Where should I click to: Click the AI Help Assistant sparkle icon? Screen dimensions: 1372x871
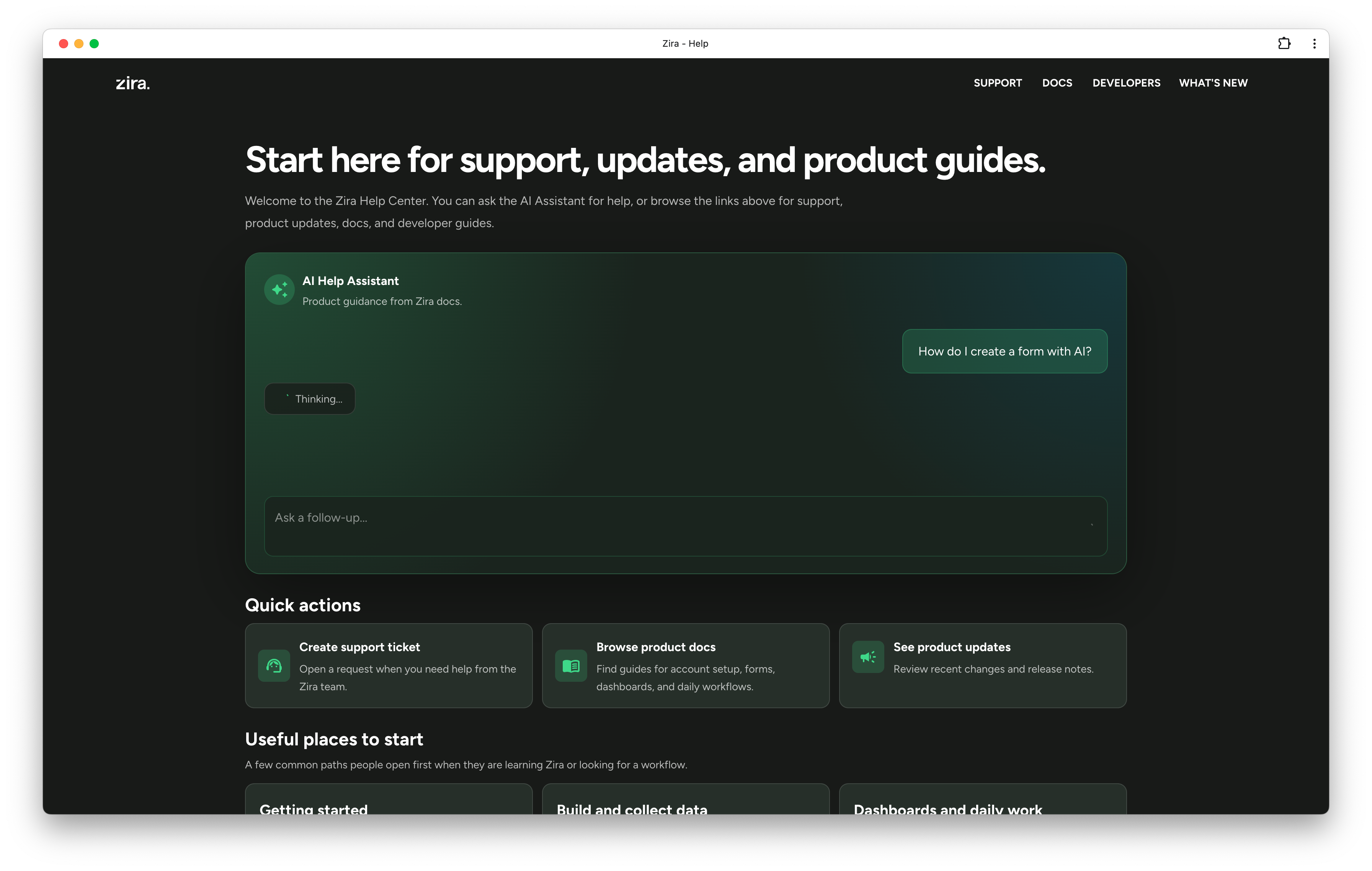pos(279,290)
